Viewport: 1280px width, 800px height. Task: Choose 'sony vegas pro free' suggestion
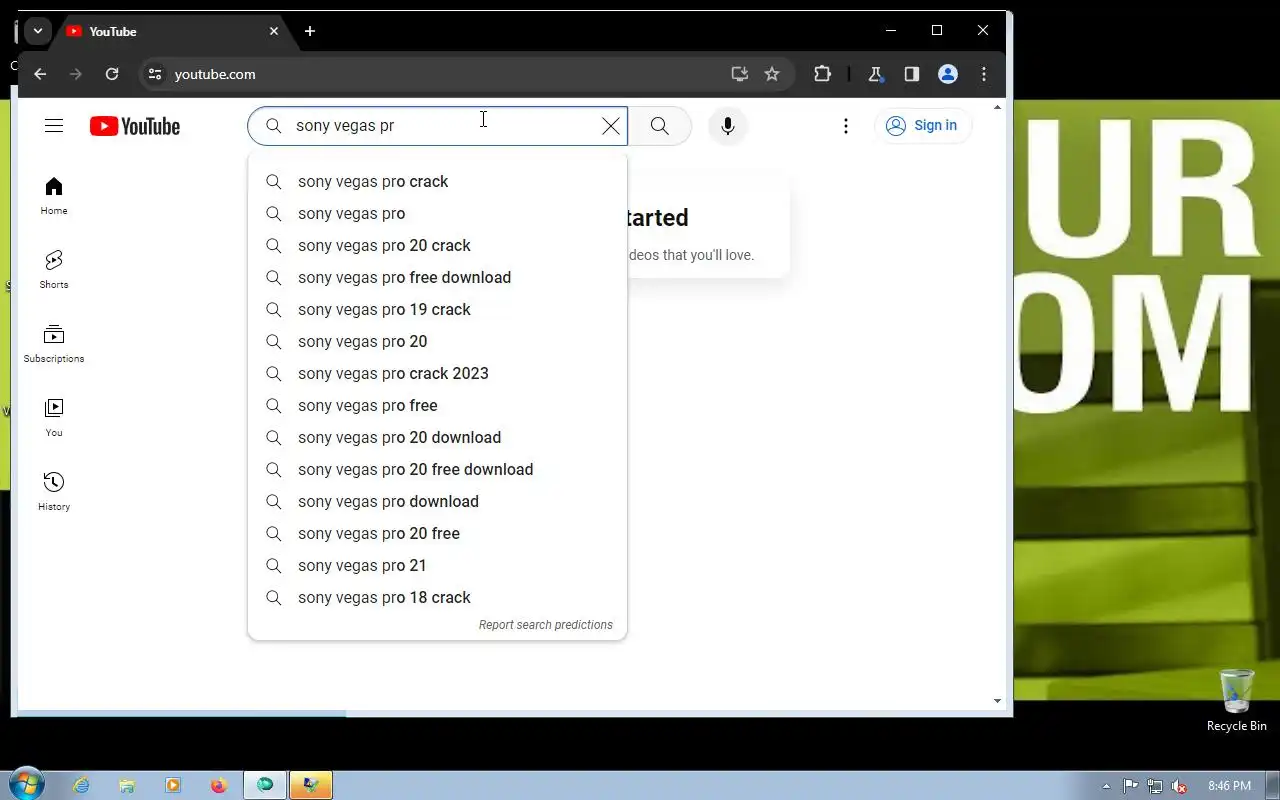pos(437,405)
